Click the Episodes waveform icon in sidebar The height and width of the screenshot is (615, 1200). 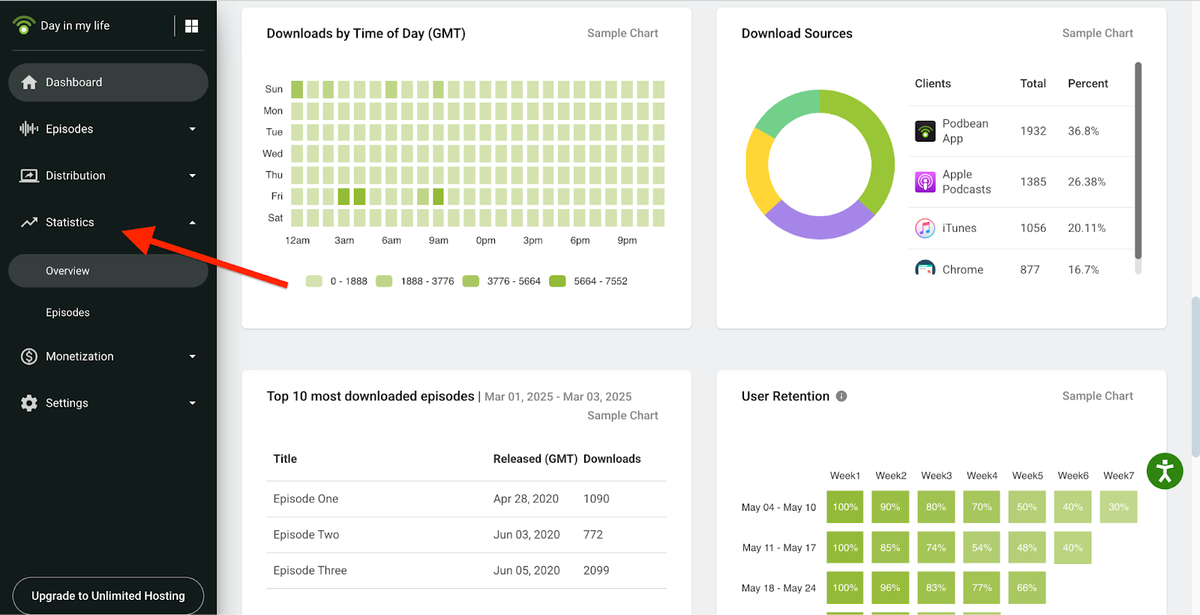30,128
